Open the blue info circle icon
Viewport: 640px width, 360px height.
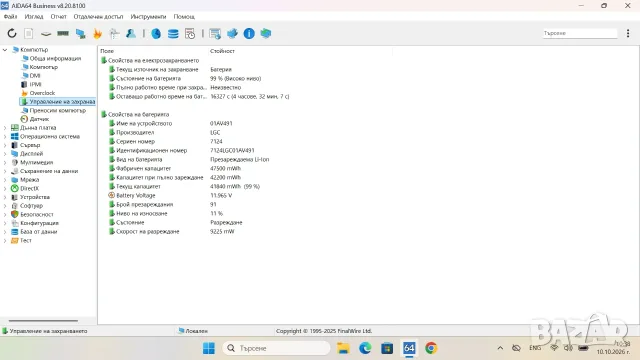[249, 33]
